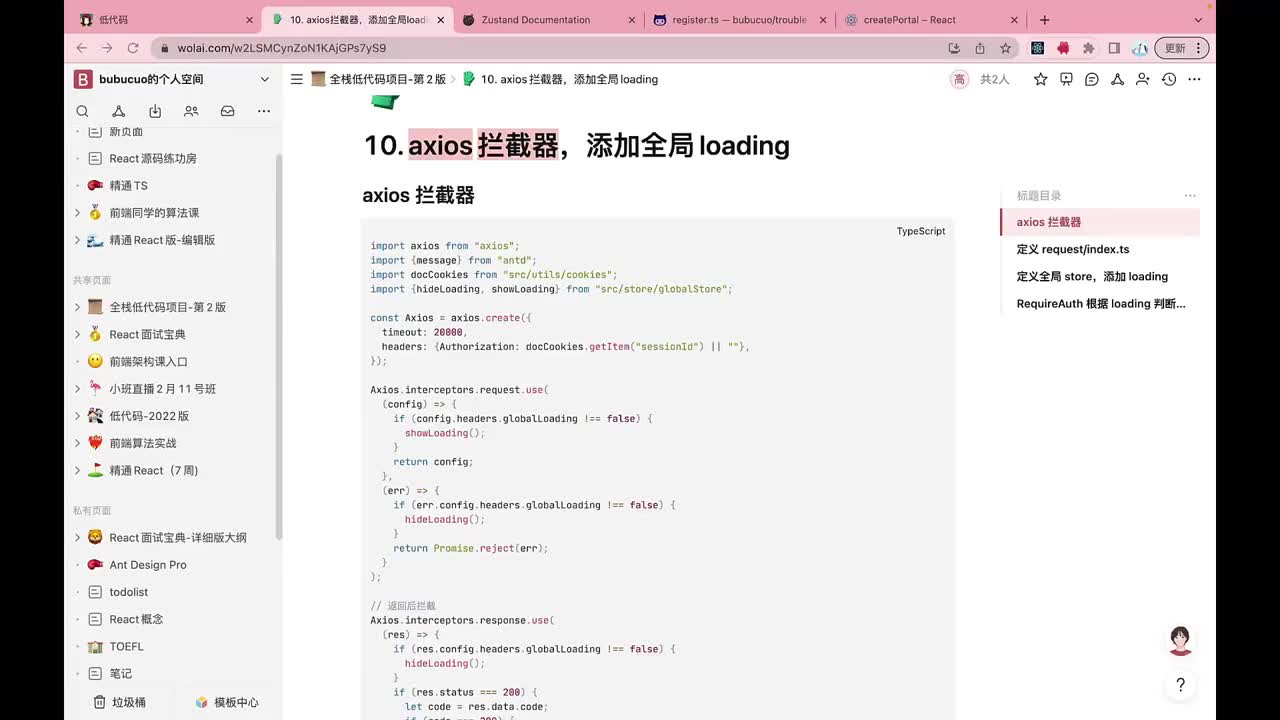Toggle the browser side panel icon

(1114, 48)
